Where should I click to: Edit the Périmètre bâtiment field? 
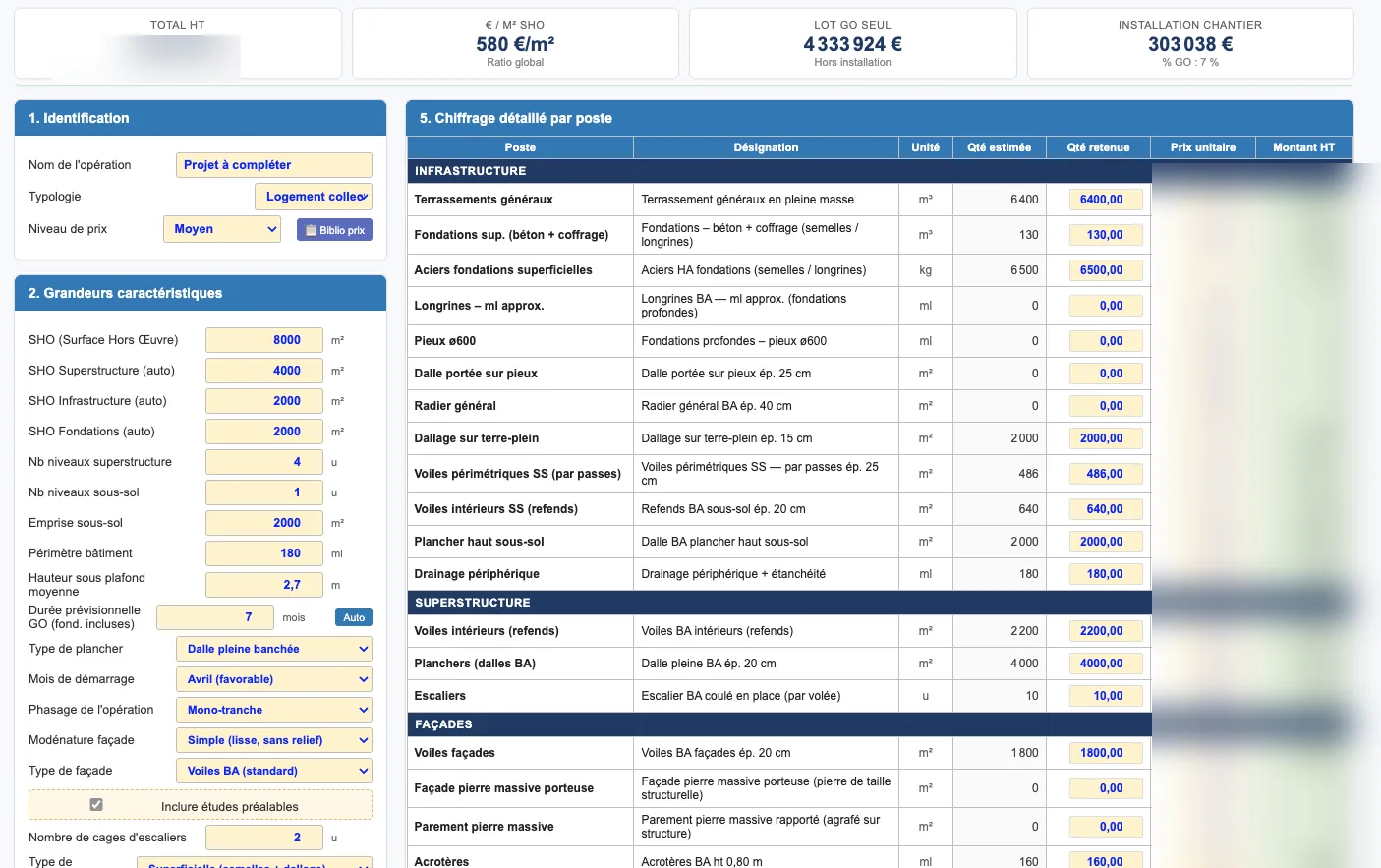click(x=264, y=553)
